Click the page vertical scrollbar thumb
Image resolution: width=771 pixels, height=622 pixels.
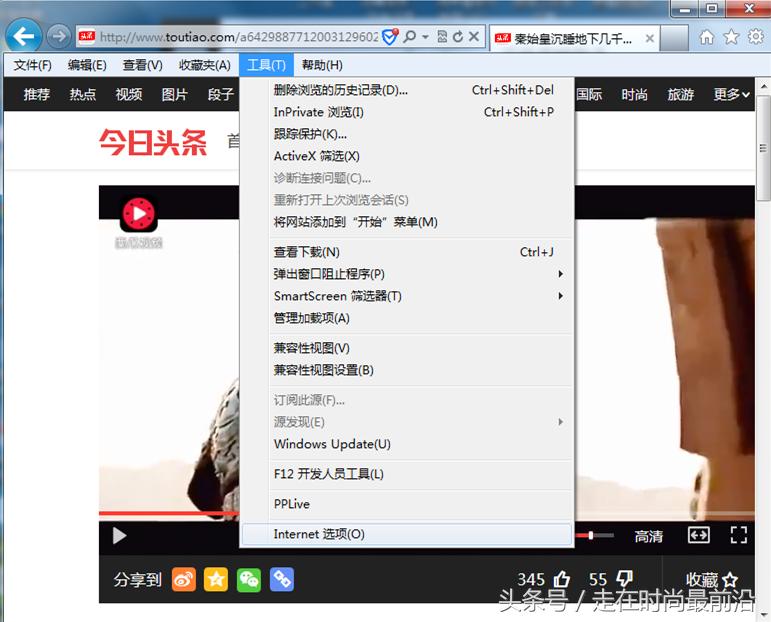(x=763, y=148)
